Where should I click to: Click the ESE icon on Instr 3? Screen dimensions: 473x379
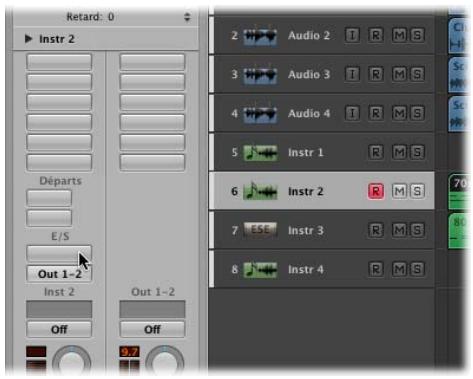(x=260, y=230)
